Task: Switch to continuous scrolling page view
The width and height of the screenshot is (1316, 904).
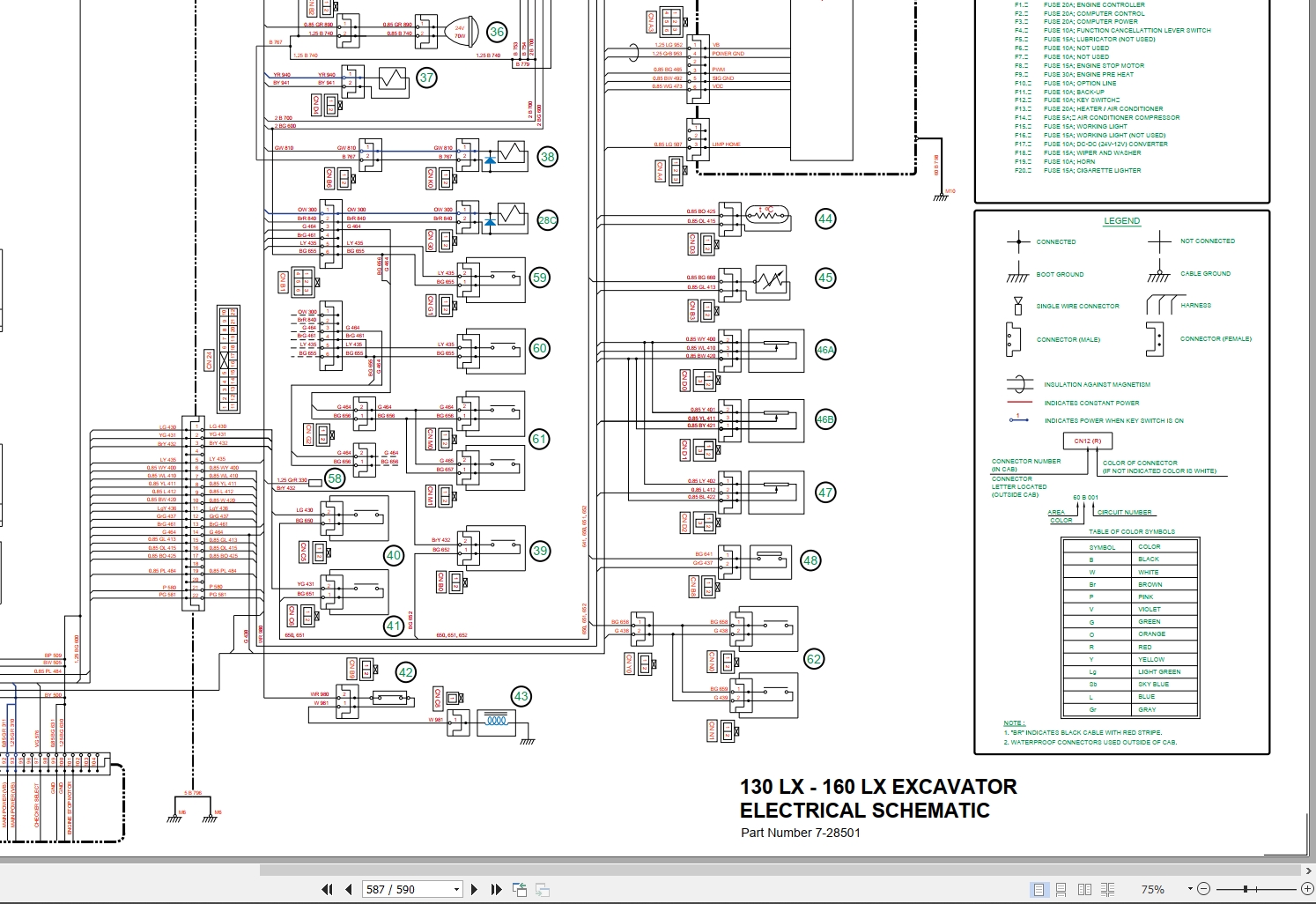Action: tap(1061, 889)
